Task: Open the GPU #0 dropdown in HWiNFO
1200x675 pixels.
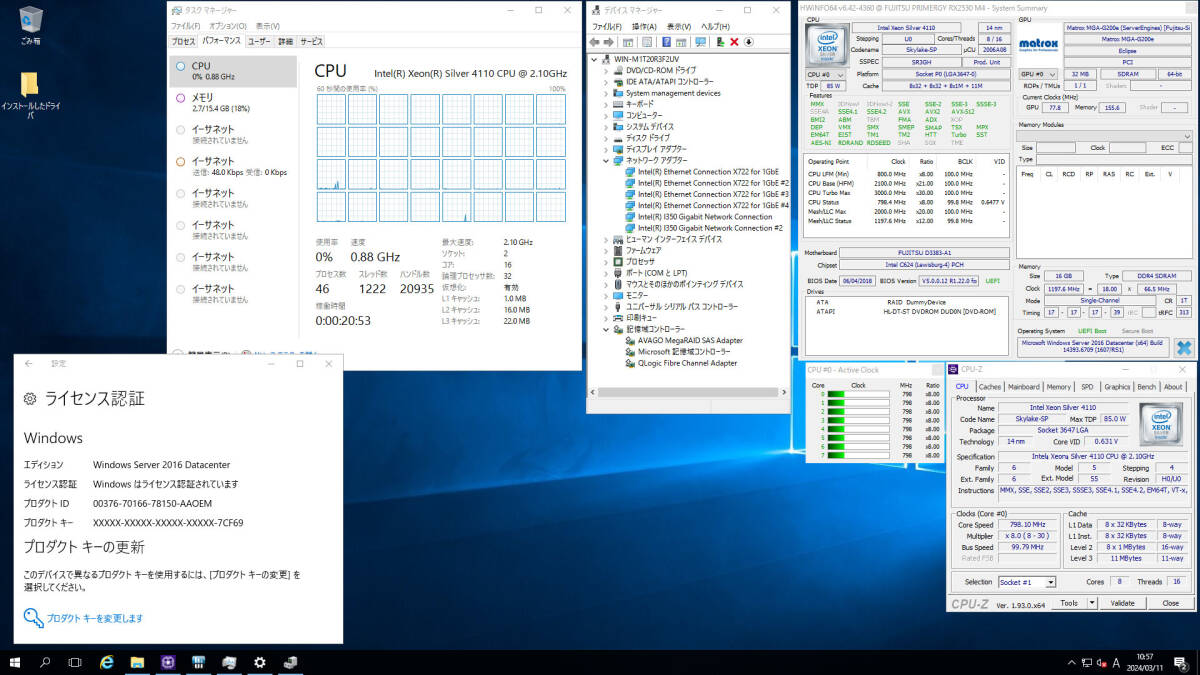Action: 1037,74
